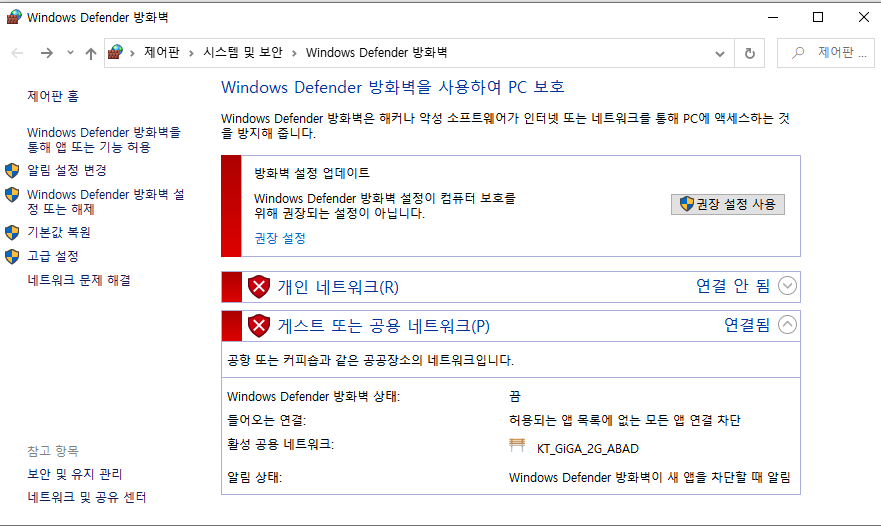Click the shield icon beside 방화벽 설정 또는 해제
This screenshot has height=526, width=881.
coord(12,194)
